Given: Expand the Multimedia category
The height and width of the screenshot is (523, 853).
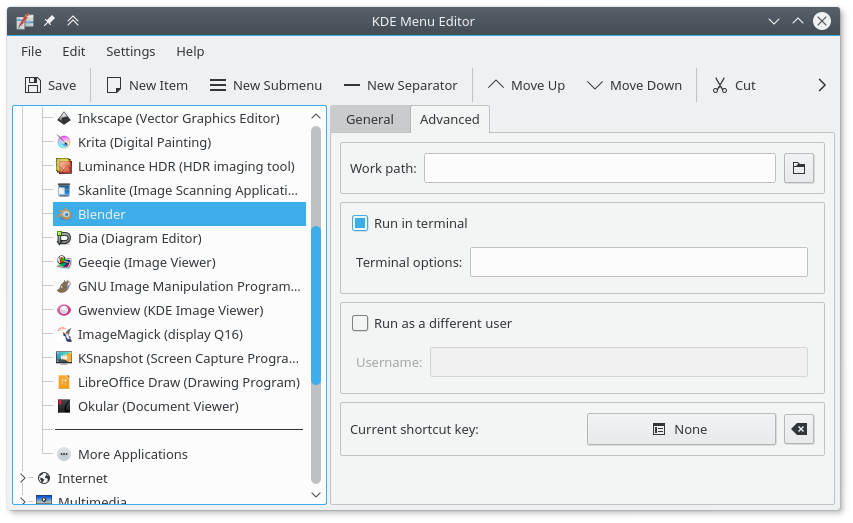Looking at the screenshot, I should pyautogui.click(x=23, y=500).
